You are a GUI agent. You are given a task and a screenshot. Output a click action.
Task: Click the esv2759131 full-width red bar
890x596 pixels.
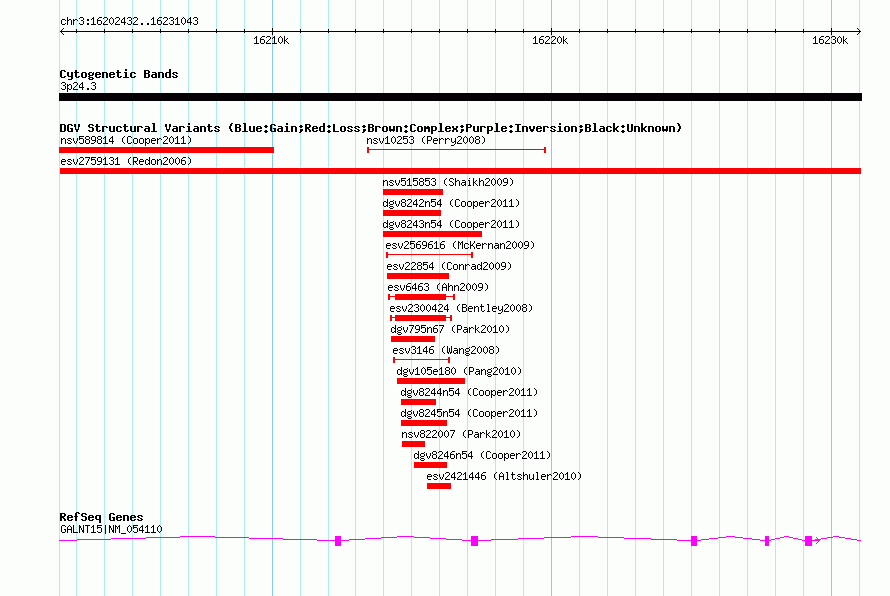tap(460, 171)
